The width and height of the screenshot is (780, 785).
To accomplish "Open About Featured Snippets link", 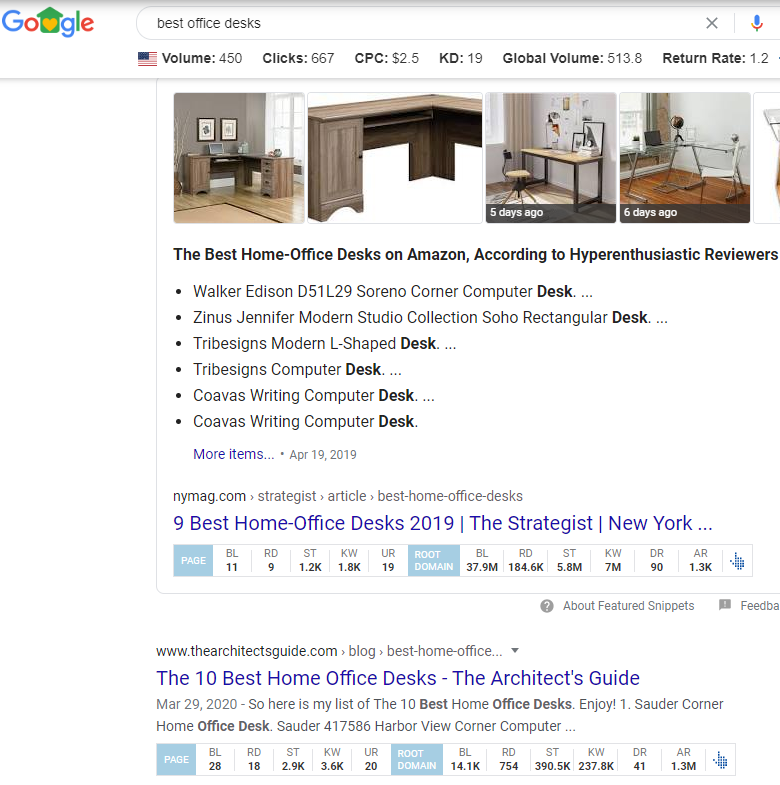I will pos(628,606).
